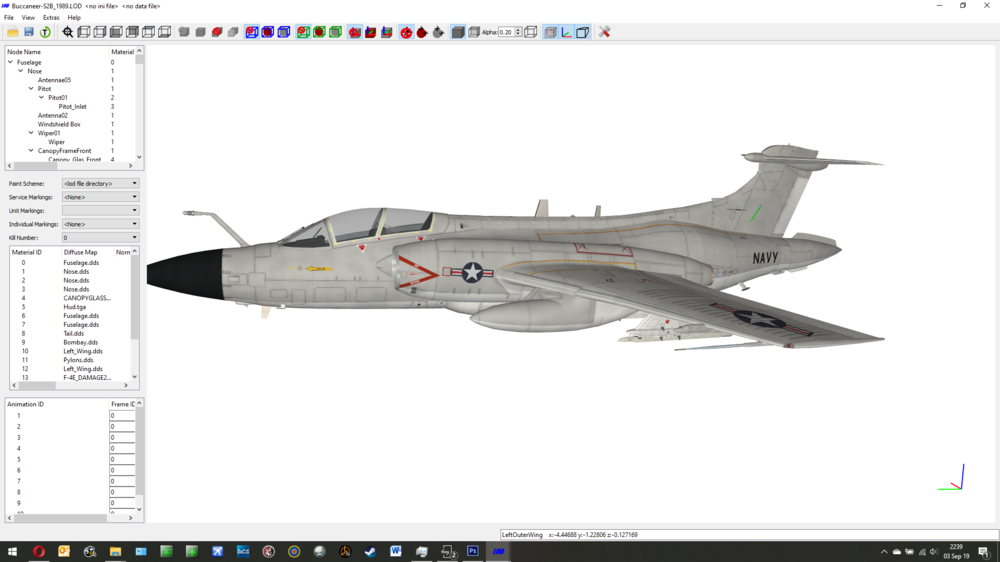
Task: Toggle the blue cube with red no-sign
Action: tap(252, 32)
